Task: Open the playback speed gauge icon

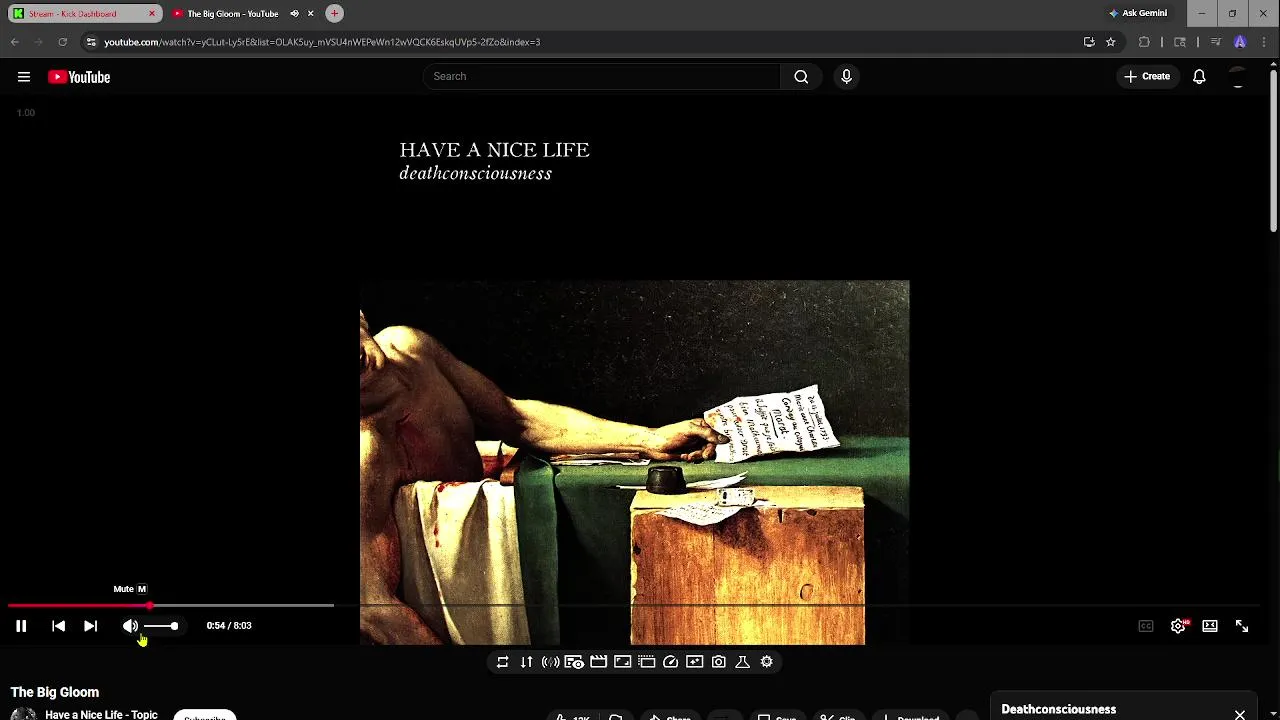Action: (x=670, y=662)
